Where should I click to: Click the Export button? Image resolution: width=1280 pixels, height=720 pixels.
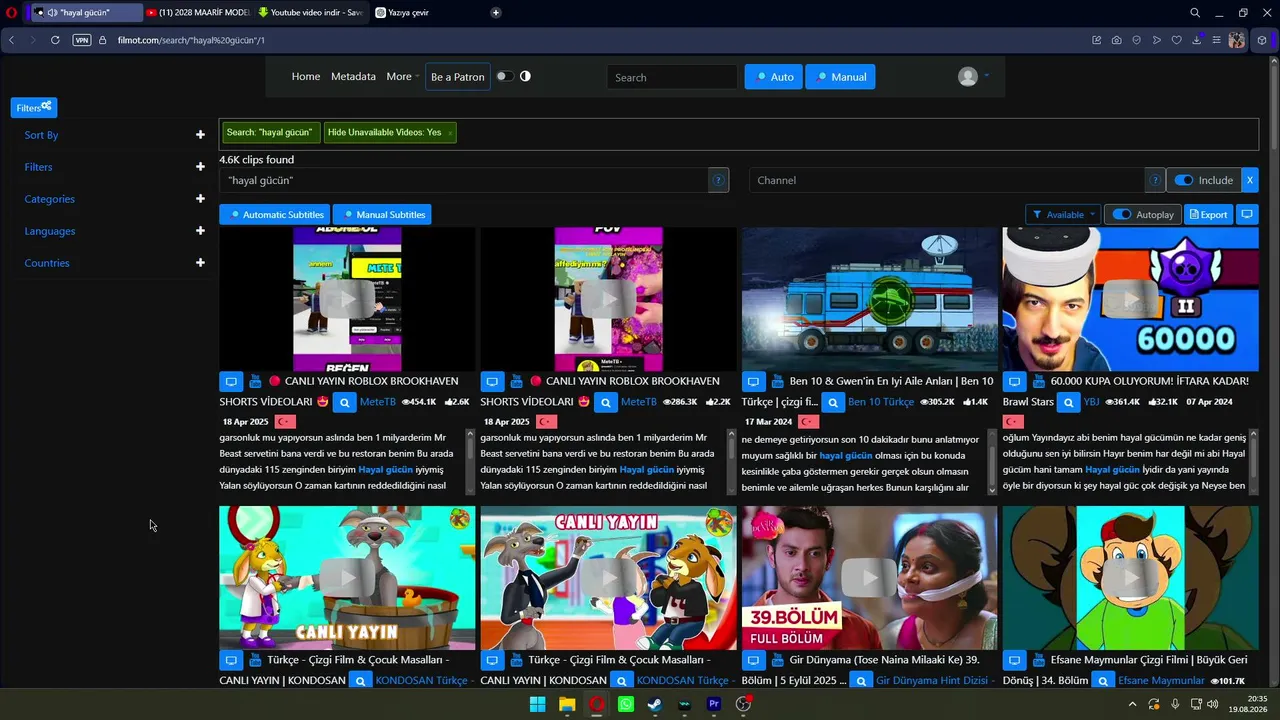[x=1208, y=214]
